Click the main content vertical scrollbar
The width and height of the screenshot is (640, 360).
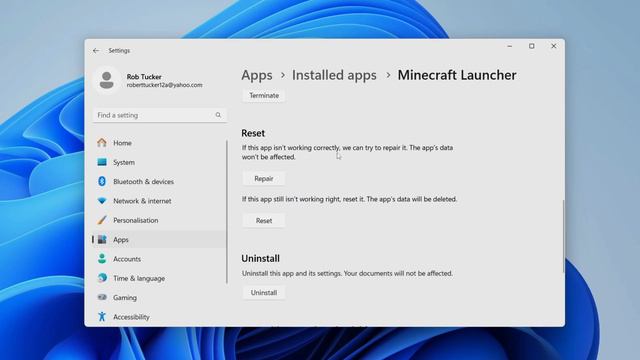[563, 237]
